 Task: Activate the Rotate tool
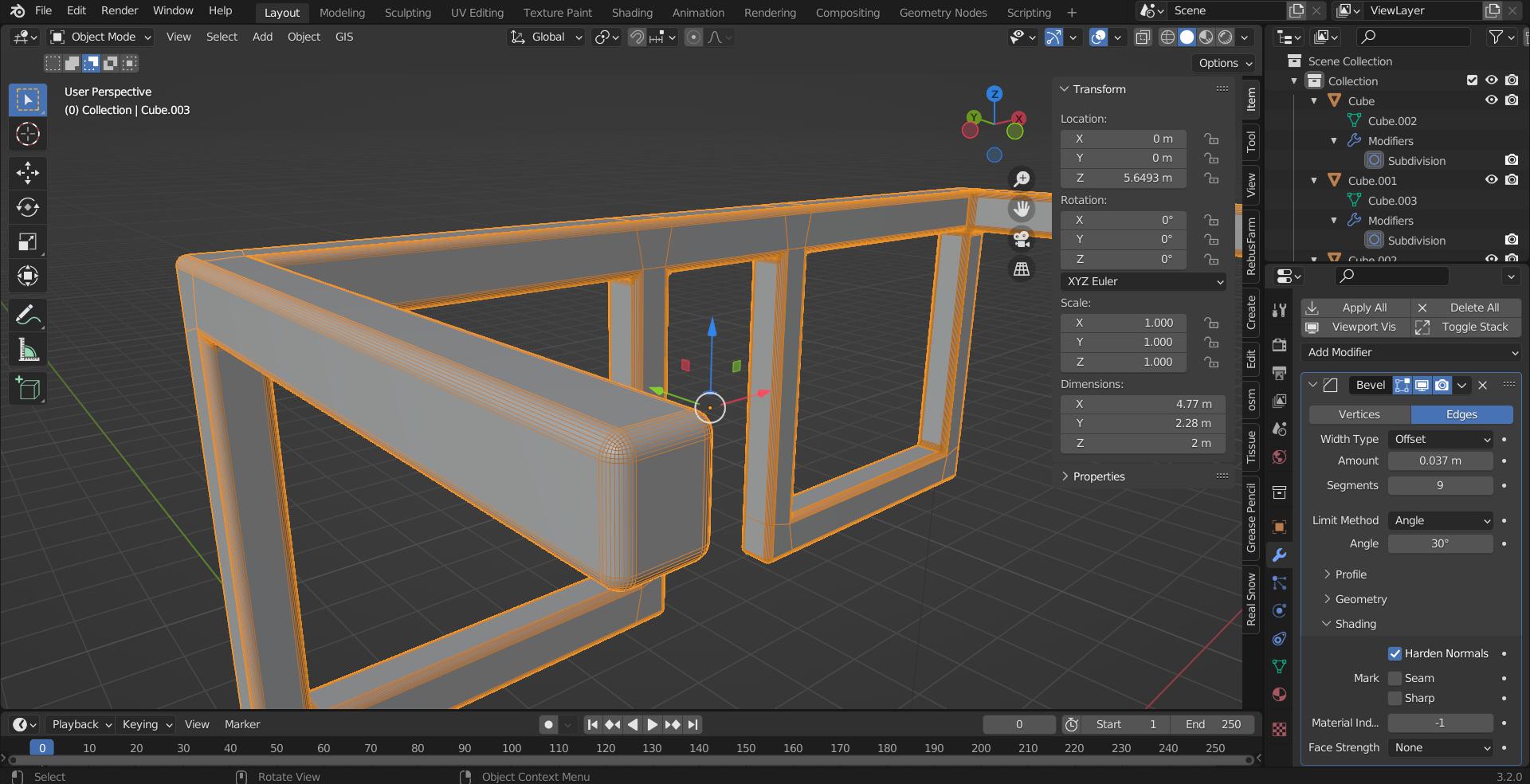click(28, 207)
